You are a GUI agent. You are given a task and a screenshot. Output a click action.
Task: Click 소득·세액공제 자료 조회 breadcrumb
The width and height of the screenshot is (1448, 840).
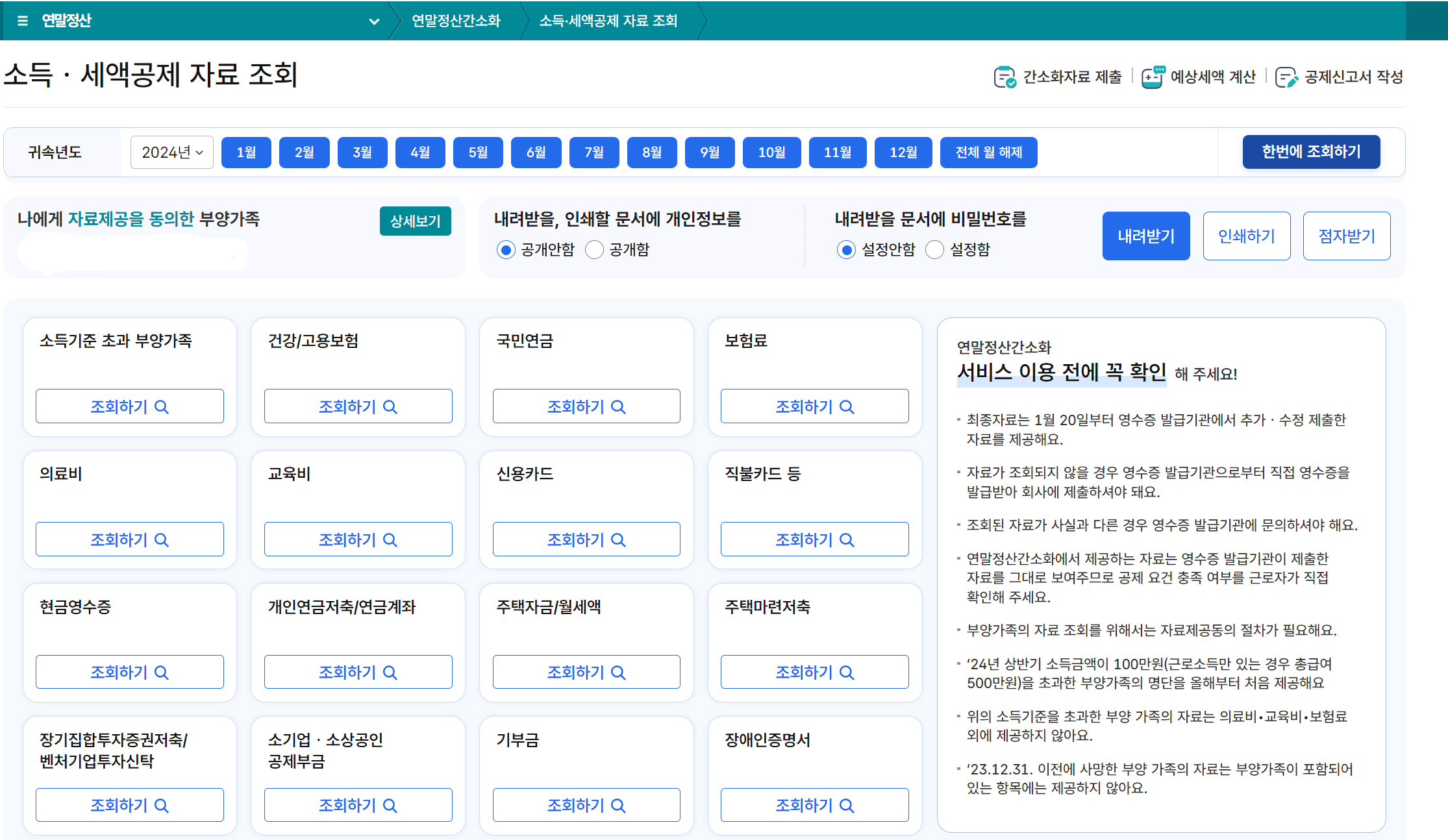point(608,21)
